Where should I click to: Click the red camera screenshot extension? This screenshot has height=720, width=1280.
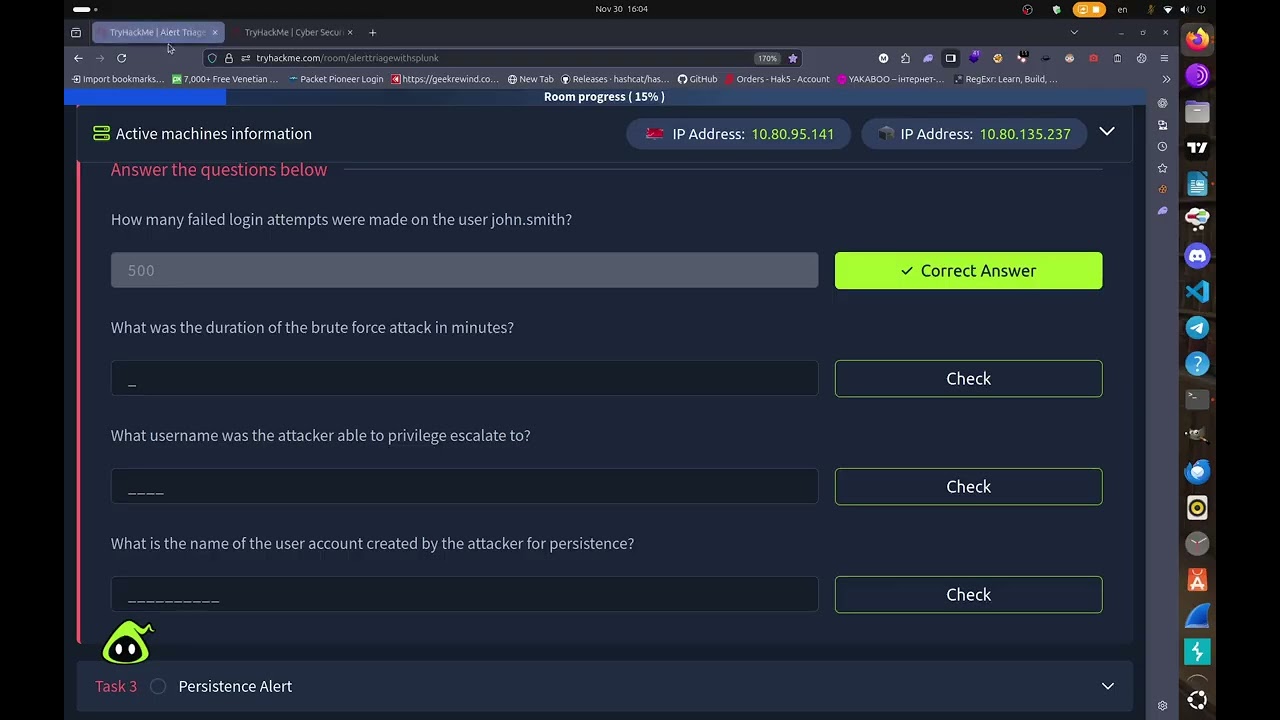[1093, 58]
